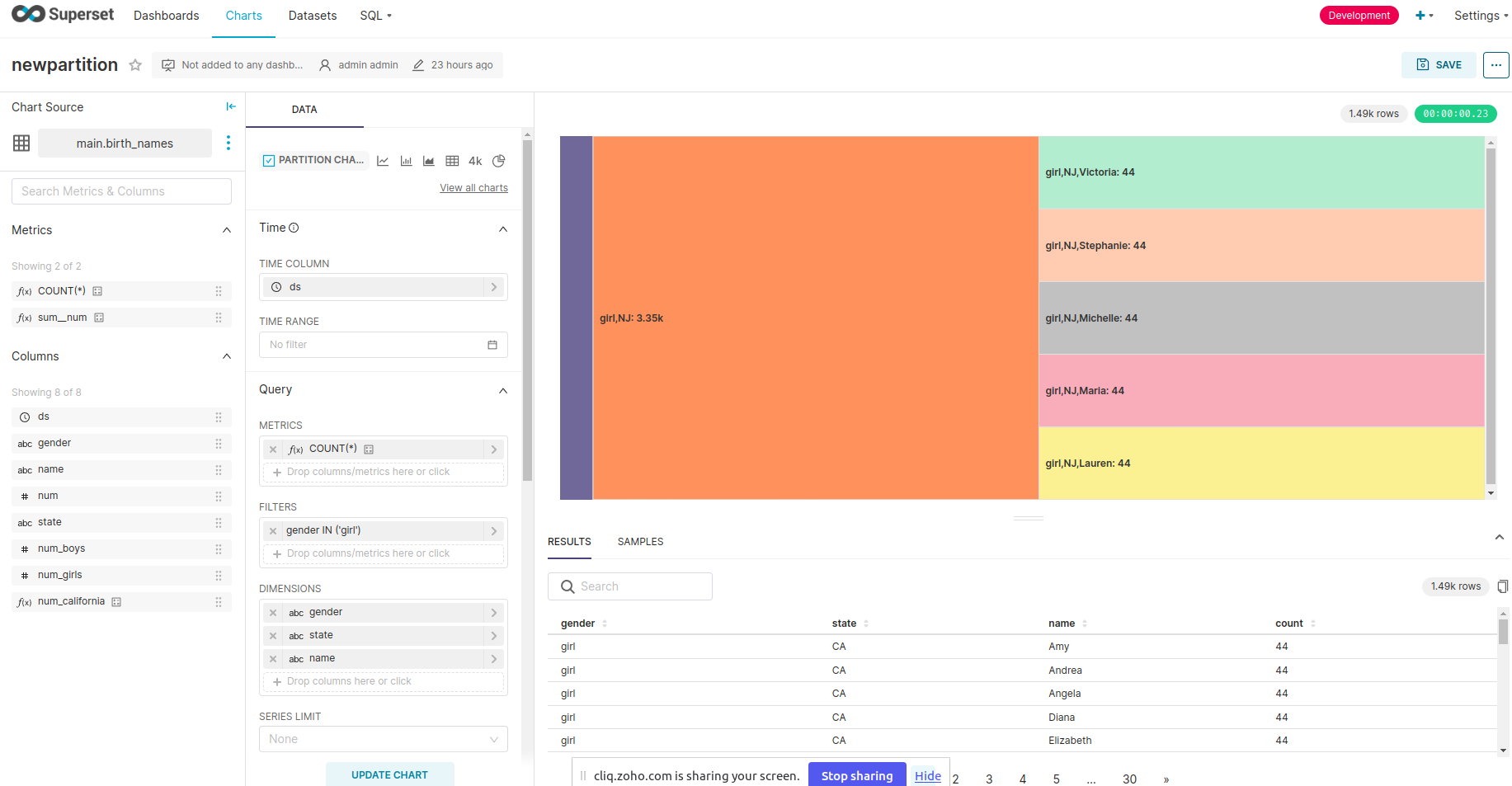Select the Area chart type icon
The width and height of the screenshot is (1512, 786).
click(428, 160)
